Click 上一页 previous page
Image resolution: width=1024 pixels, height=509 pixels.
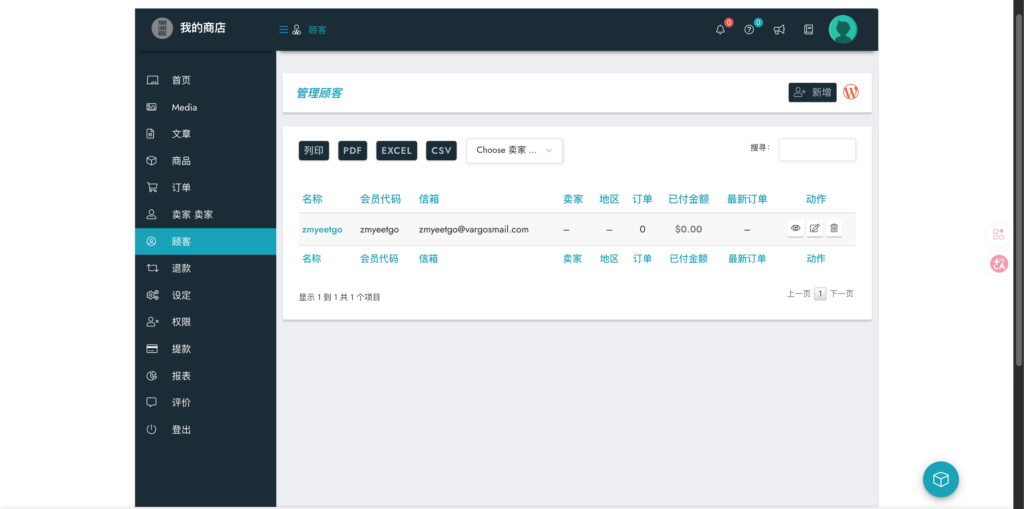(799, 294)
